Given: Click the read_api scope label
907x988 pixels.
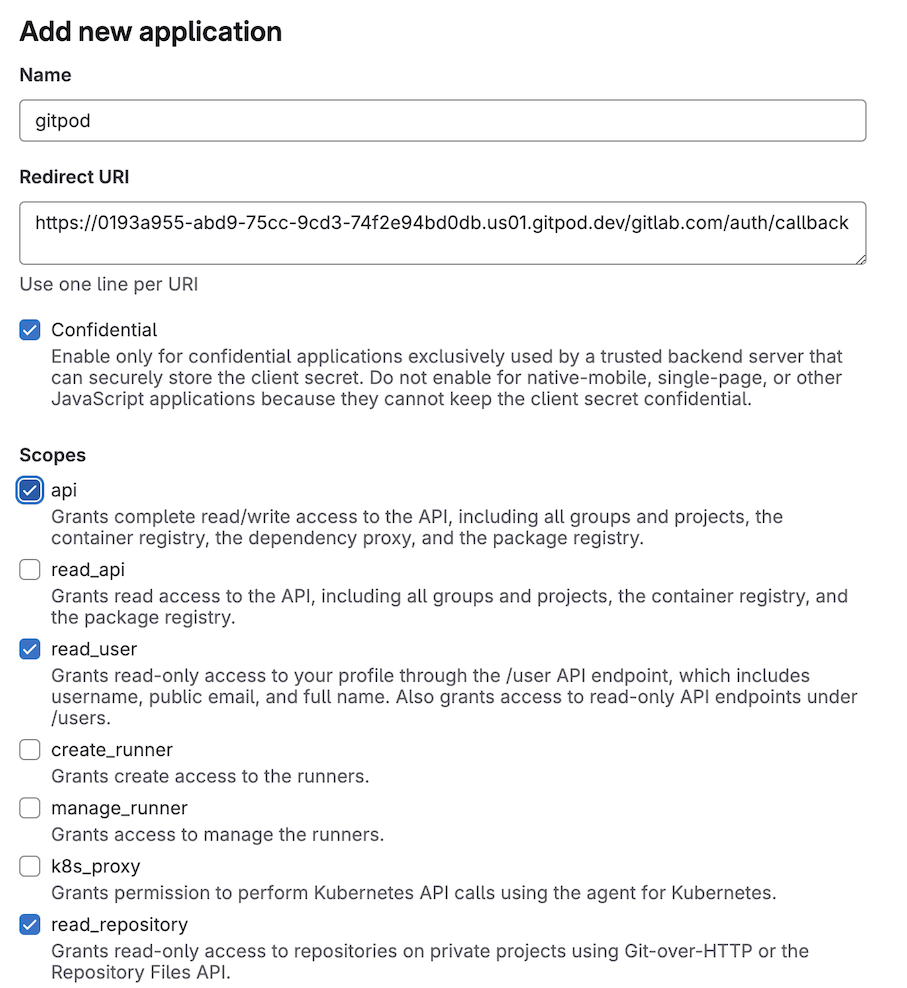Looking at the screenshot, I should point(88,570).
